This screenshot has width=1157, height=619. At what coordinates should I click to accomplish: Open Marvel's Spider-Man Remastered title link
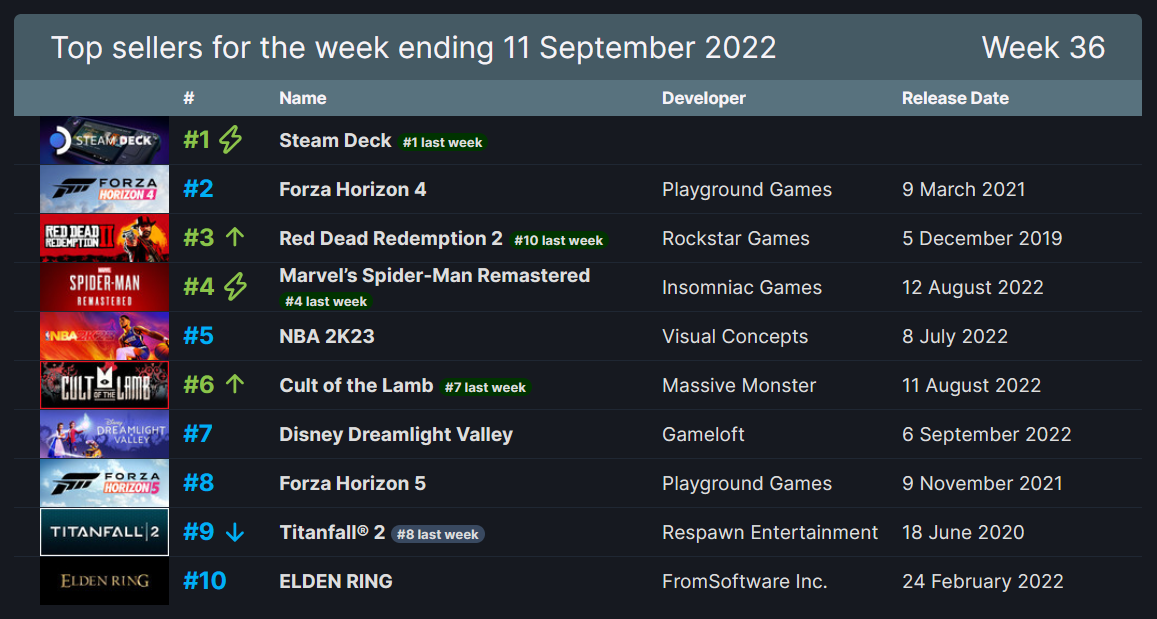[435, 275]
